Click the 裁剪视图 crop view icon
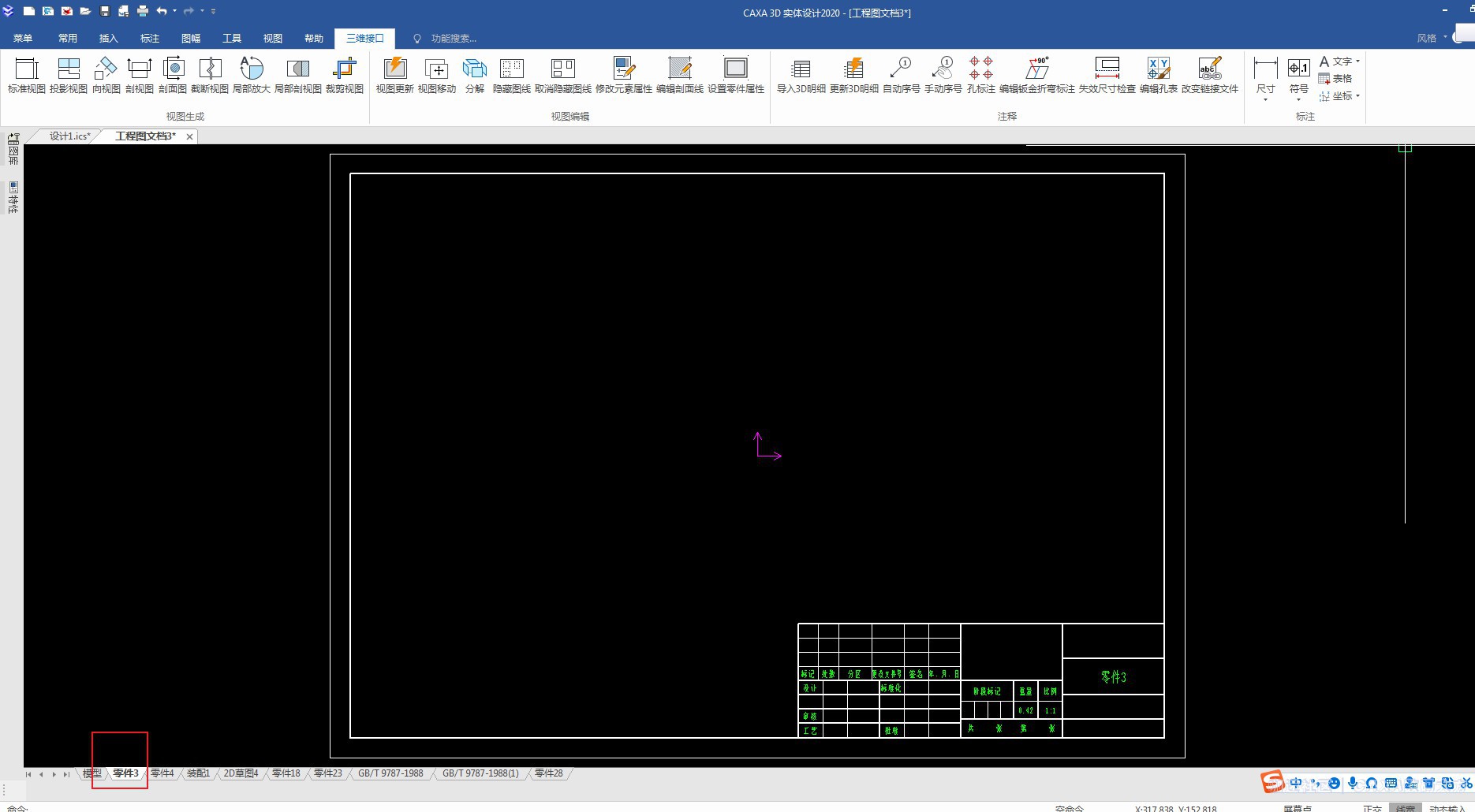This screenshot has height=812, width=1475. 345,75
